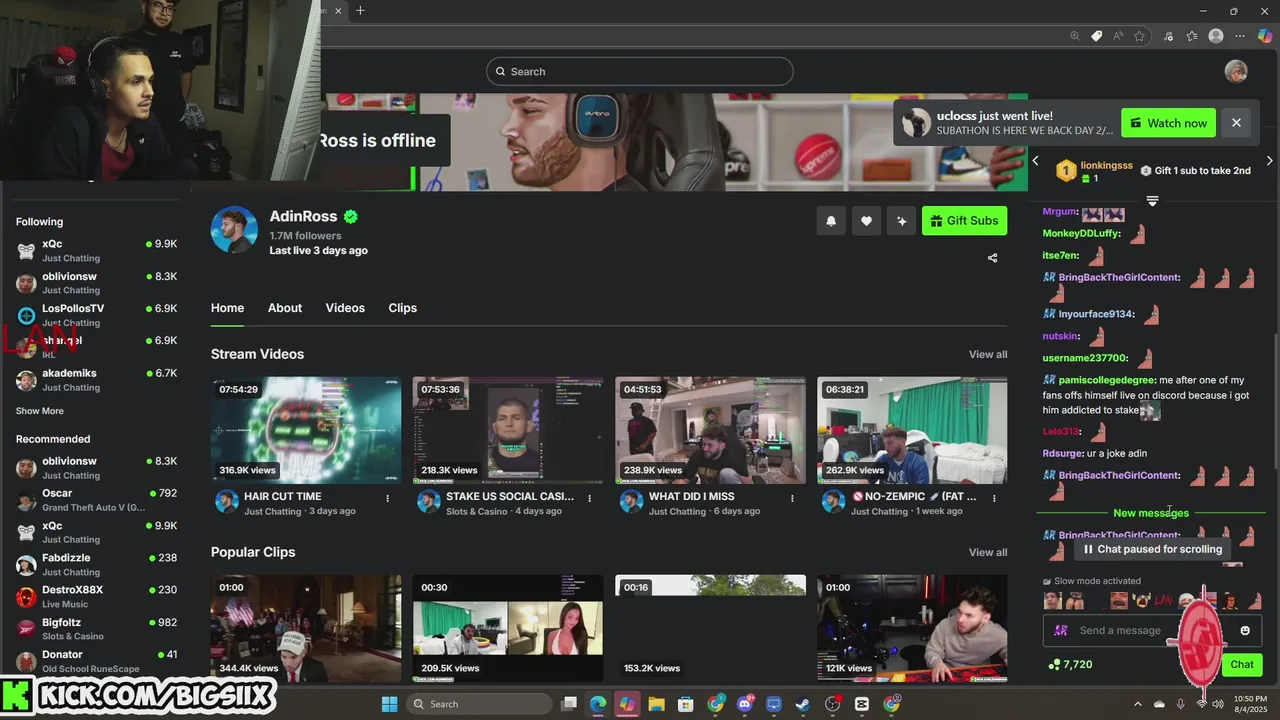Click the Watch now button
Viewport: 1280px width, 720px height.
tap(1168, 123)
